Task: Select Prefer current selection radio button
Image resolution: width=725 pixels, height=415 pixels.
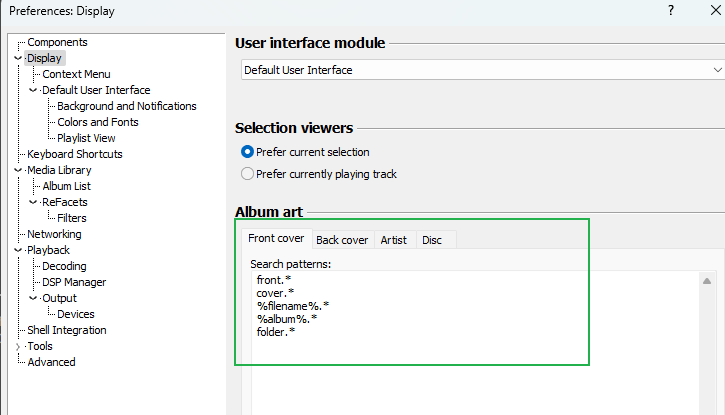Action: tap(247, 152)
